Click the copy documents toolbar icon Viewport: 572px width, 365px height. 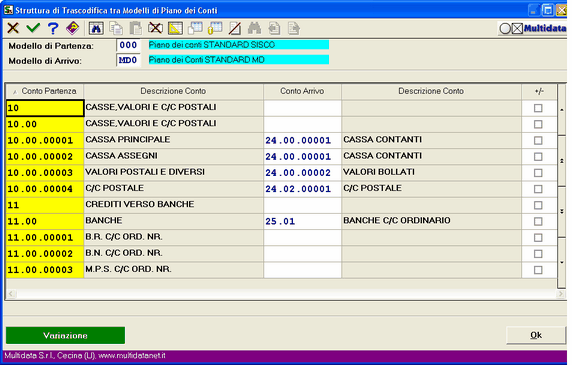[x=116, y=28]
